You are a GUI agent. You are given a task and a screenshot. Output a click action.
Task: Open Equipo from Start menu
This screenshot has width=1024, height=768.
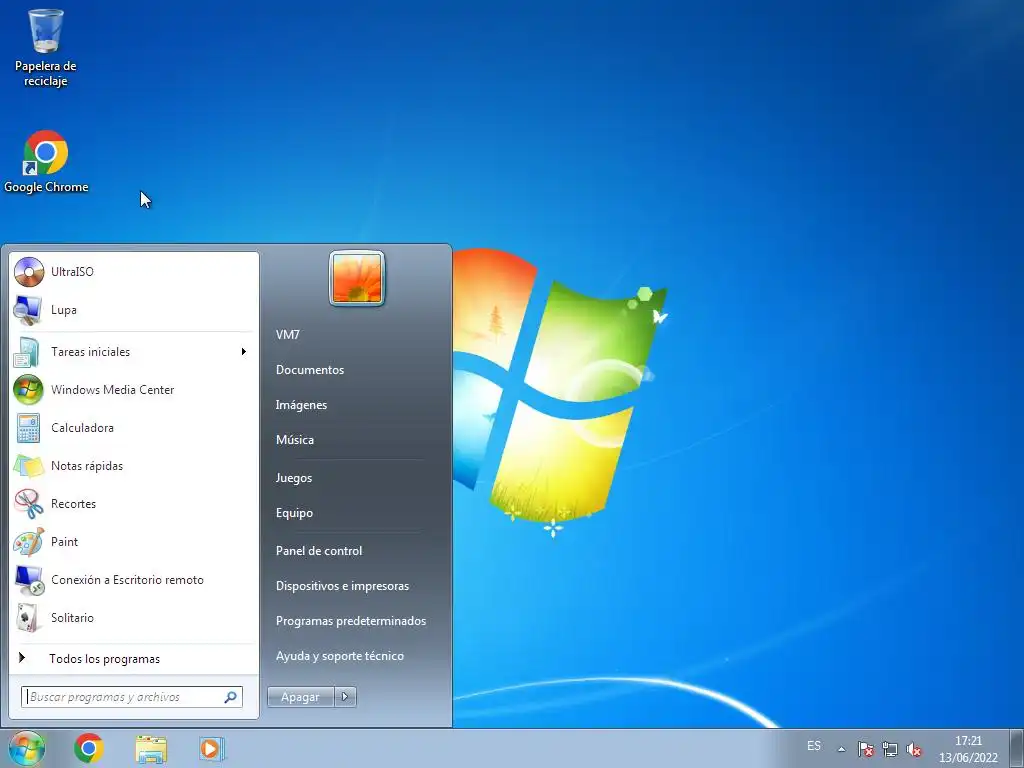click(x=294, y=513)
